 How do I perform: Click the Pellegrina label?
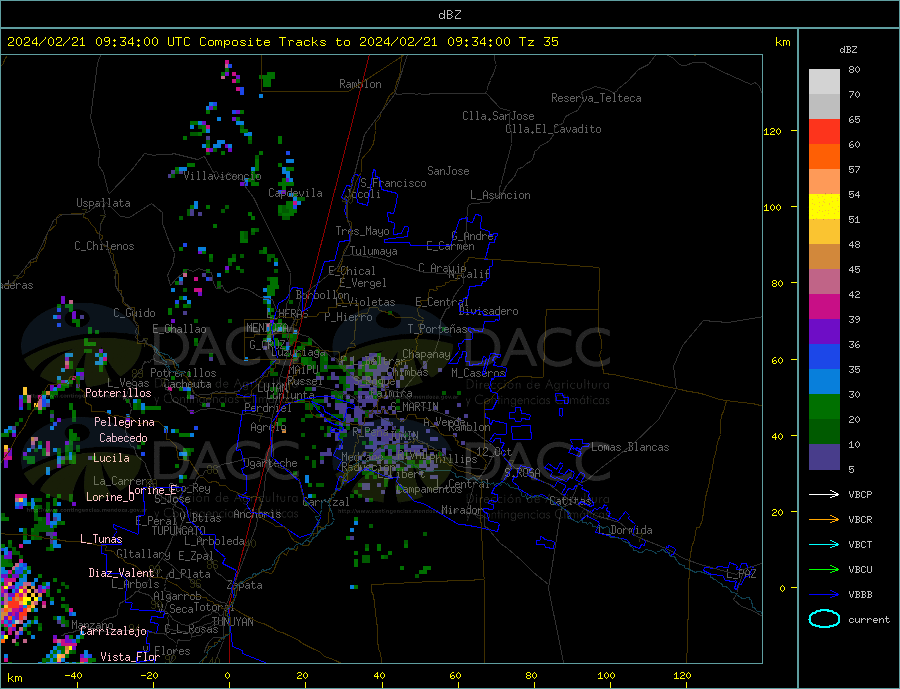pyautogui.click(x=125, y=423)
